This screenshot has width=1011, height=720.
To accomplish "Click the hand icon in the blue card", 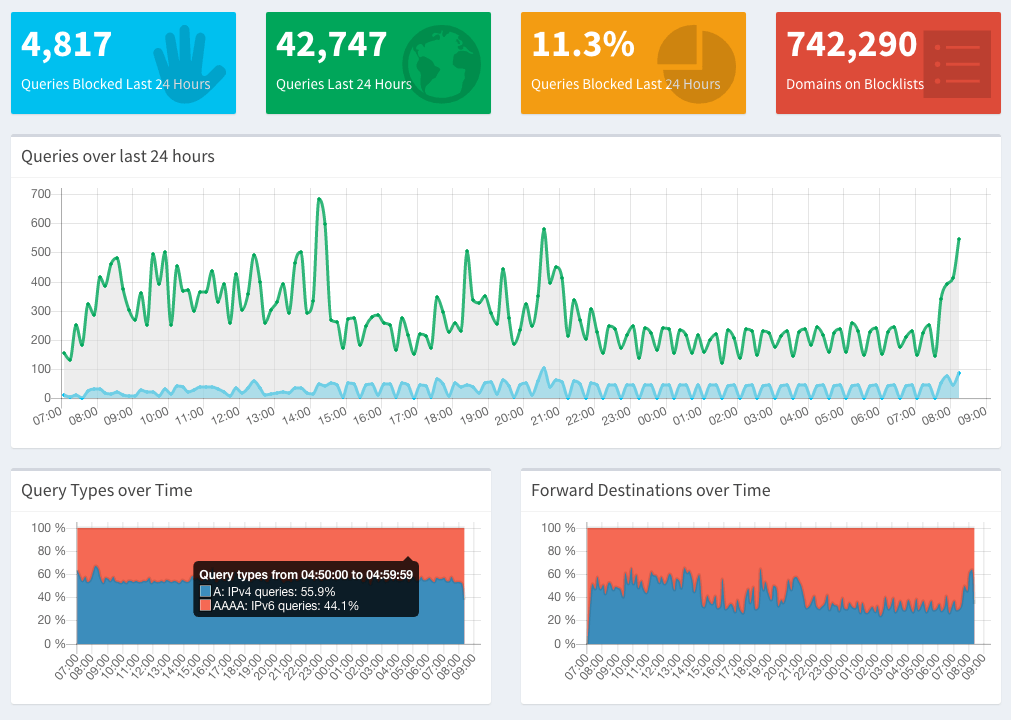I will click(189, 62).
